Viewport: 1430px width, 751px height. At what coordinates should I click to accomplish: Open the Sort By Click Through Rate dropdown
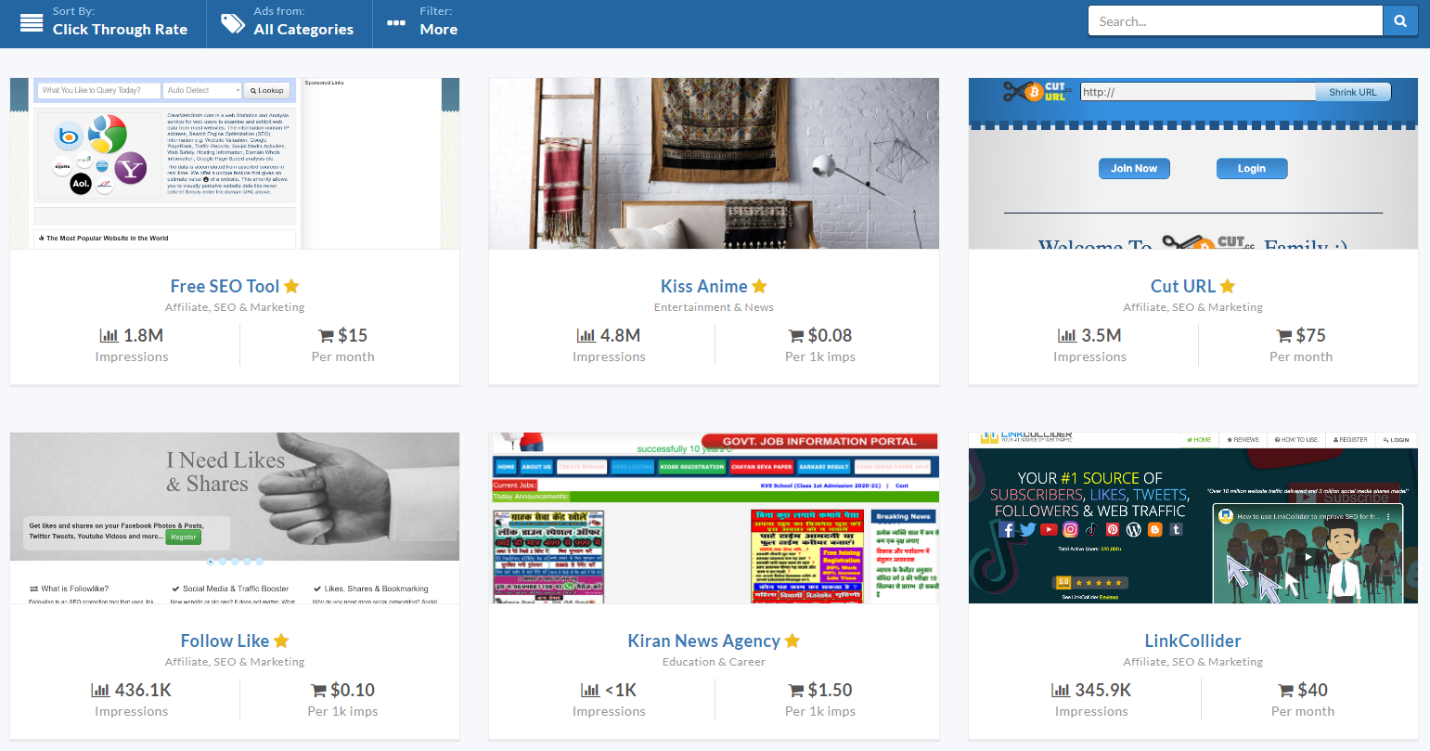[104, 22]
